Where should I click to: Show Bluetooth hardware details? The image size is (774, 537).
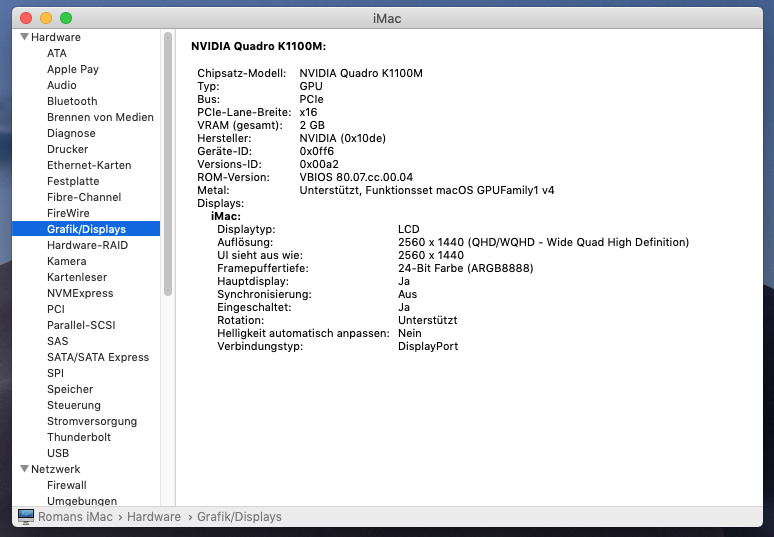(72, 101)
